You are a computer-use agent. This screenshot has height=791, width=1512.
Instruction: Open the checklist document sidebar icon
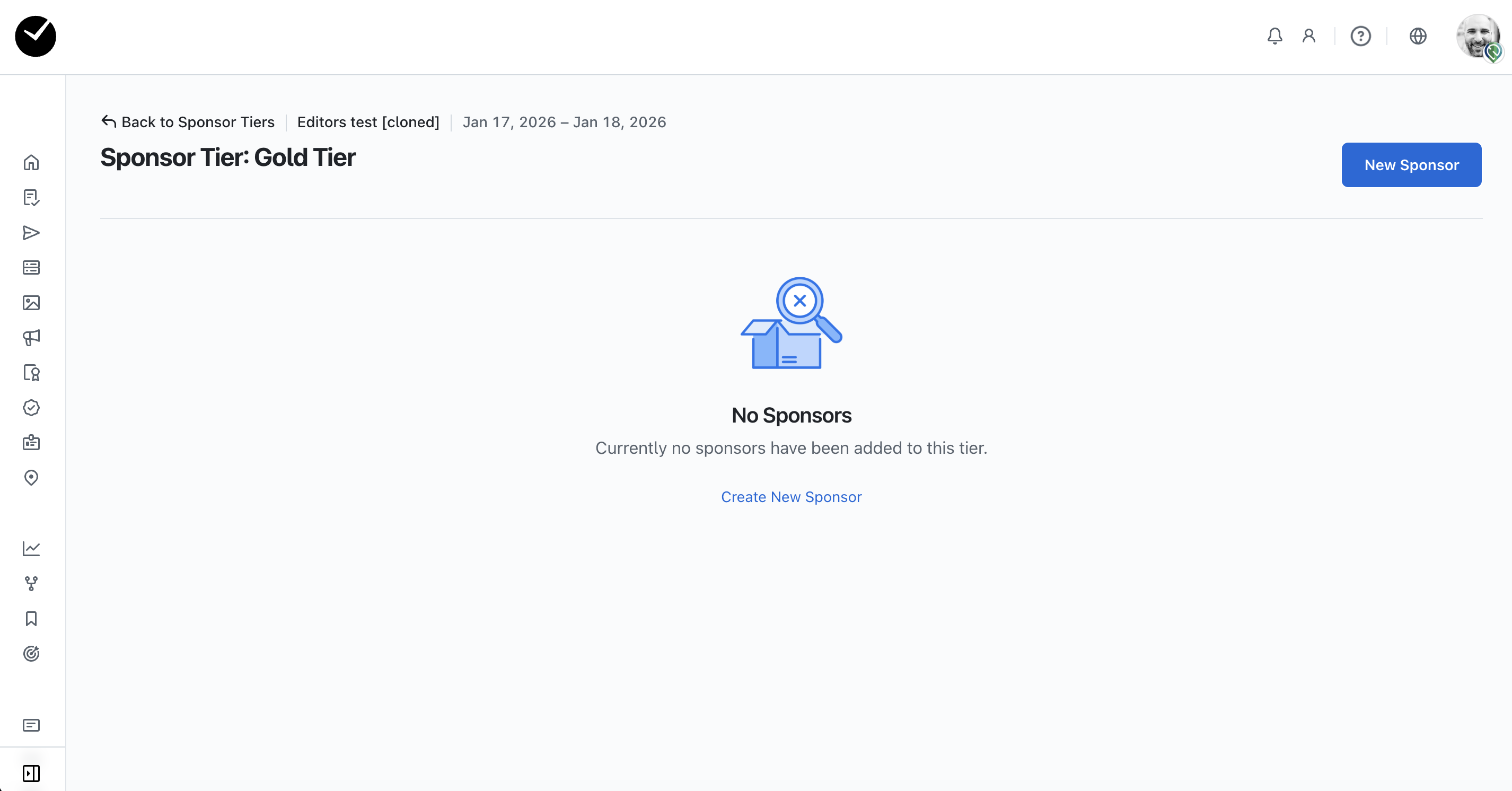31,198
